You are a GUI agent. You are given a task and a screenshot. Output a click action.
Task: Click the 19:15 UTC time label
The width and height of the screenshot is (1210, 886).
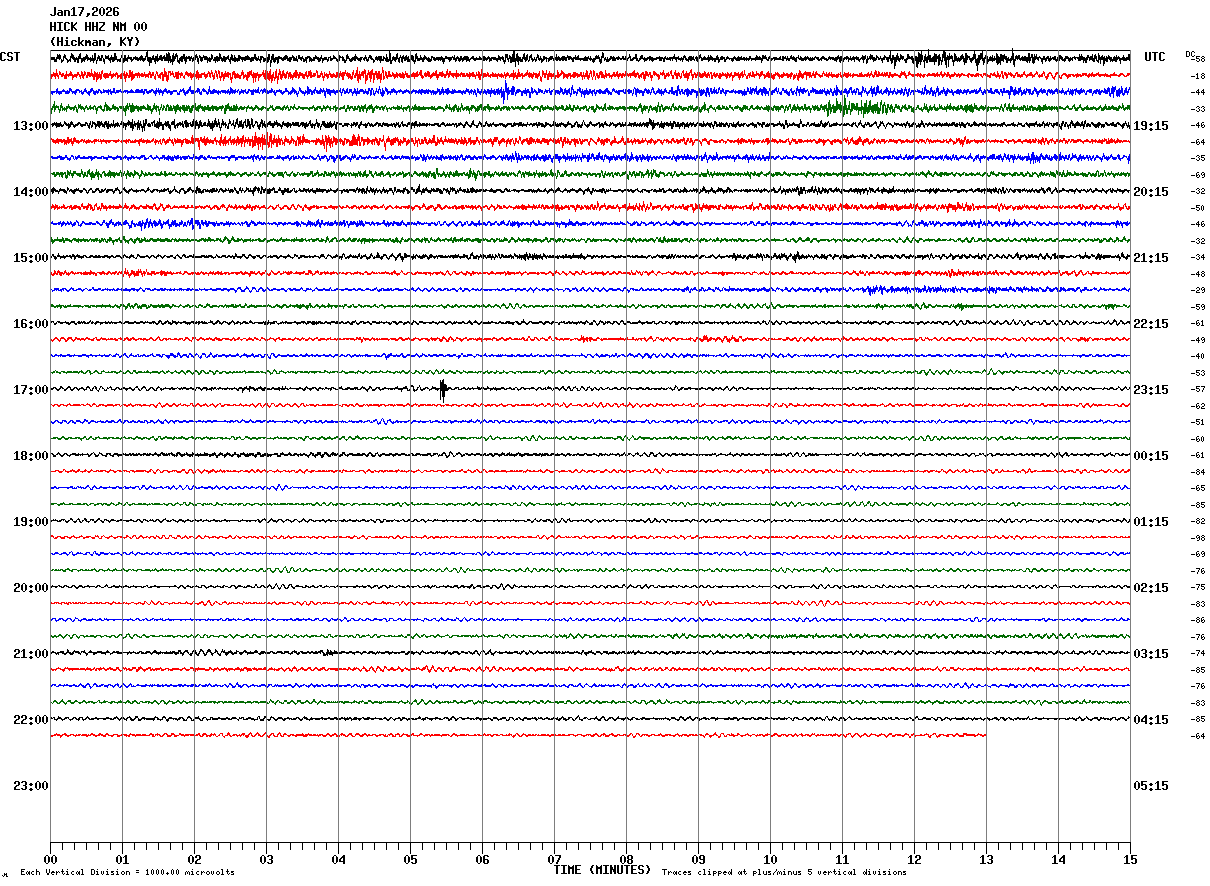[1150, 126]
